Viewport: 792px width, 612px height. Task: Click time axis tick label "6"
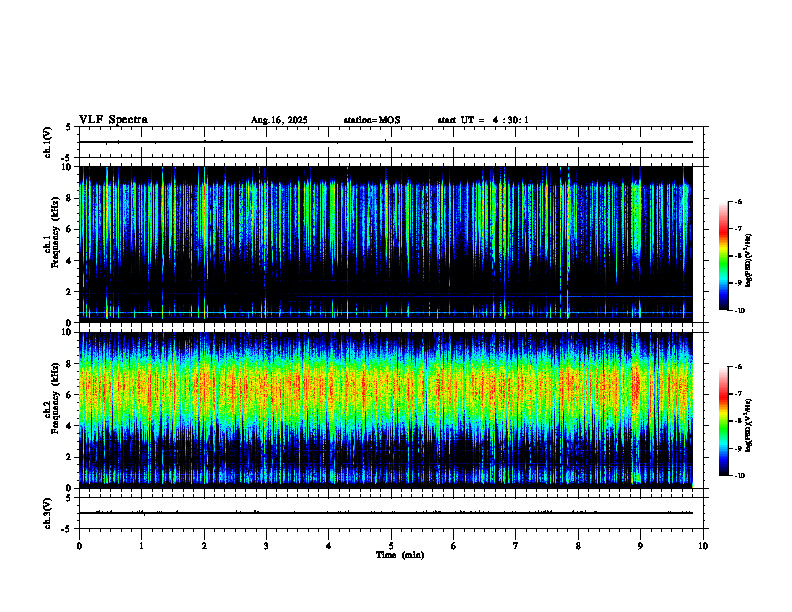[x=454, y=546]
